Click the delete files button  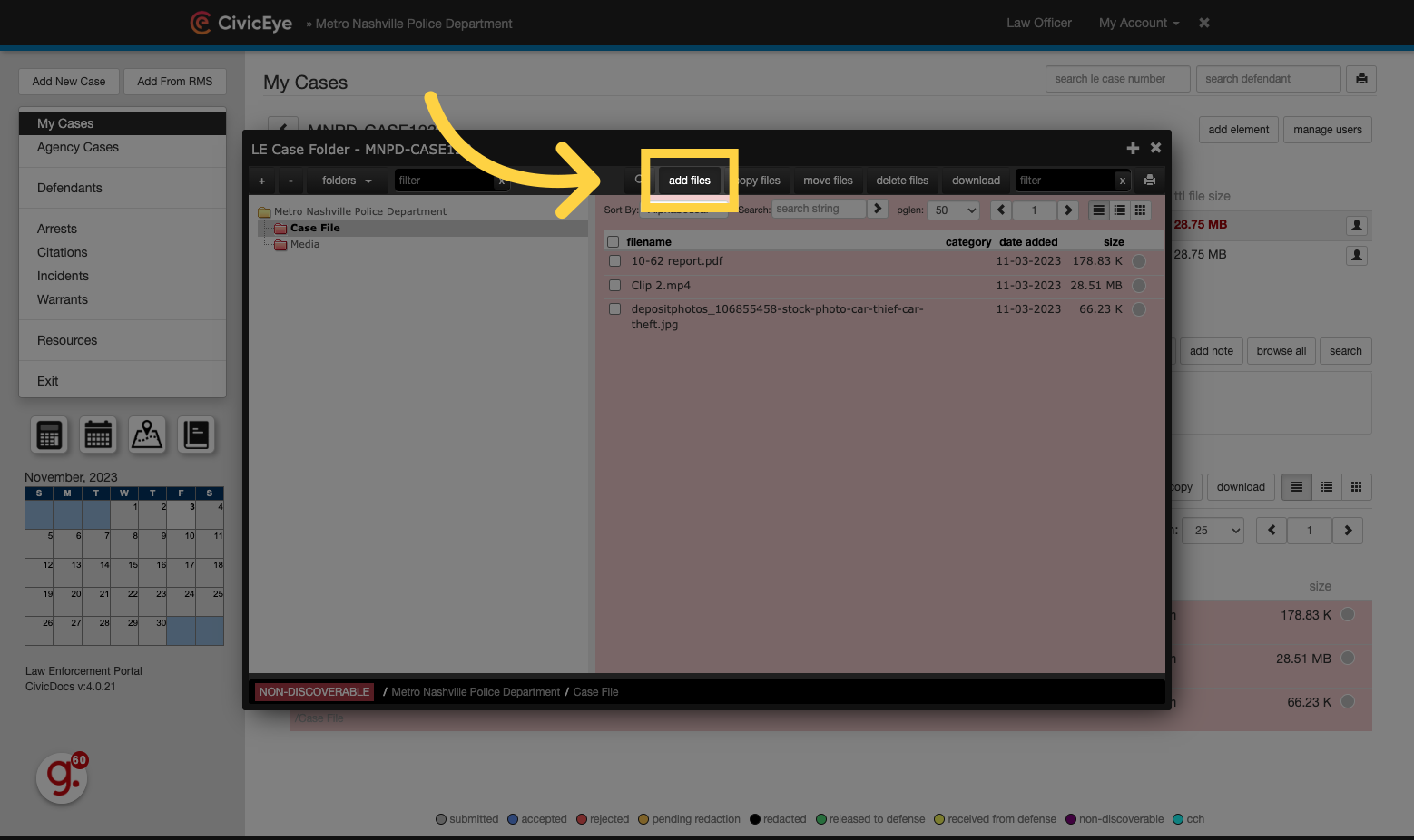click(903, 181)
